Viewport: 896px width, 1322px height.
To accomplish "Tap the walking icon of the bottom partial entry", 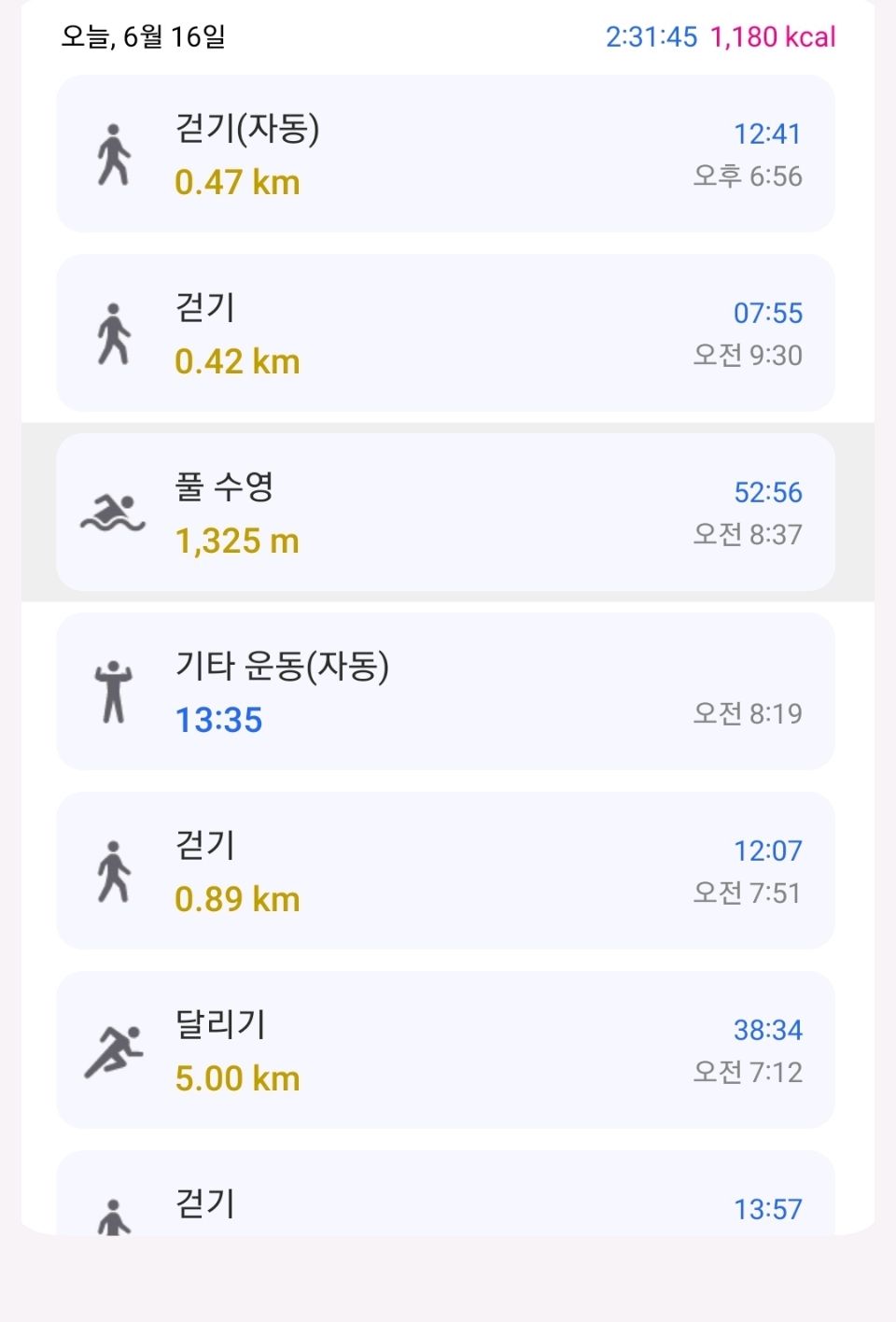I will pos(114,1217).
